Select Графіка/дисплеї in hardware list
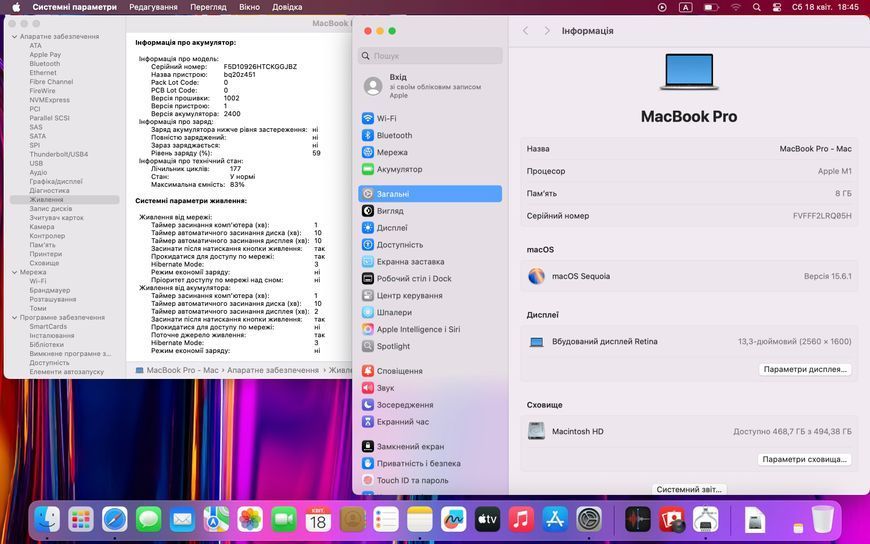The width and height of the screenshot is (870, 544). point(55,182)
